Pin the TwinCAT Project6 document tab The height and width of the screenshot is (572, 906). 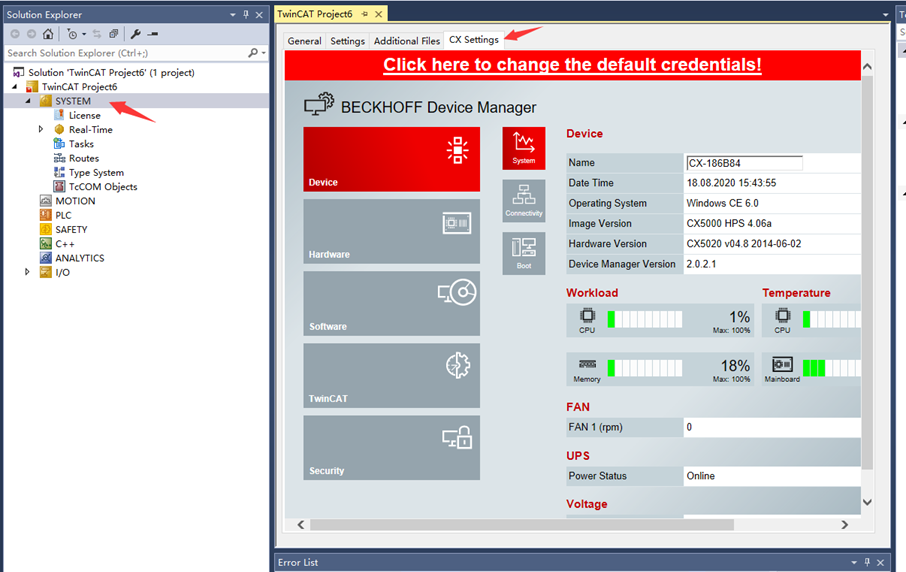[365, 14]
